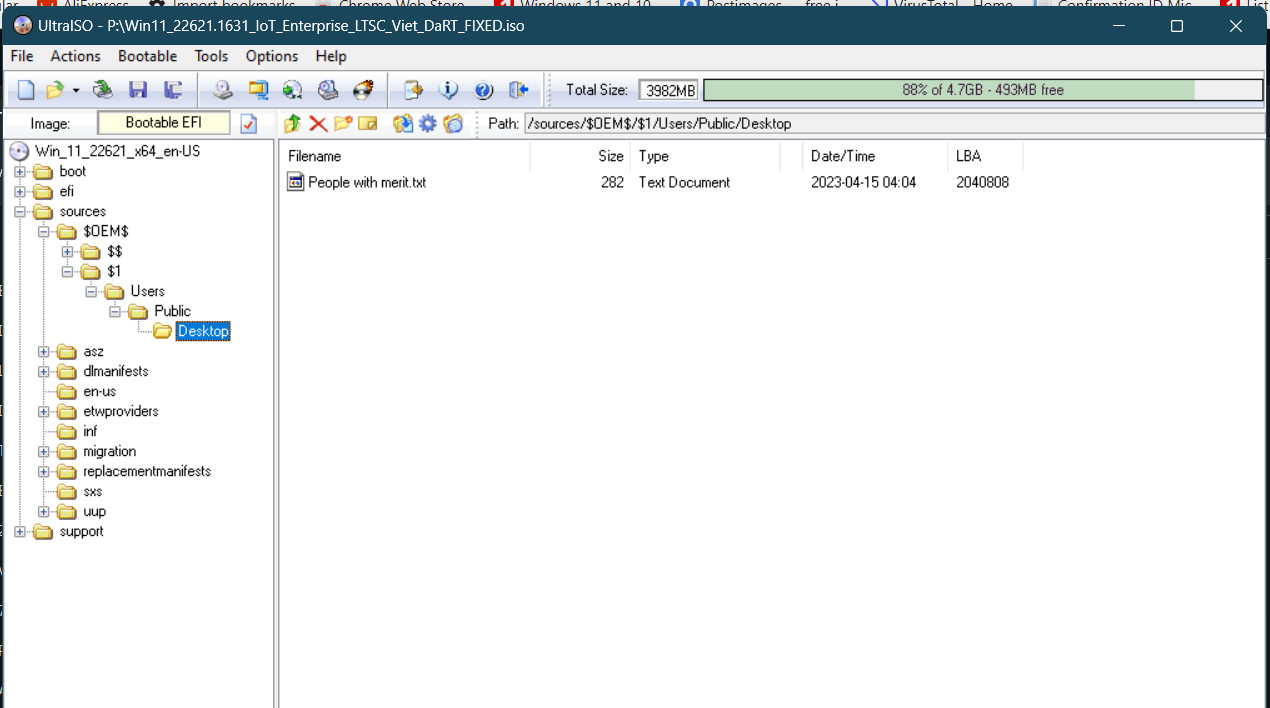The image size is (1270, 708).
Task: Collapse the $1 folder node
Action: (67, 271)
